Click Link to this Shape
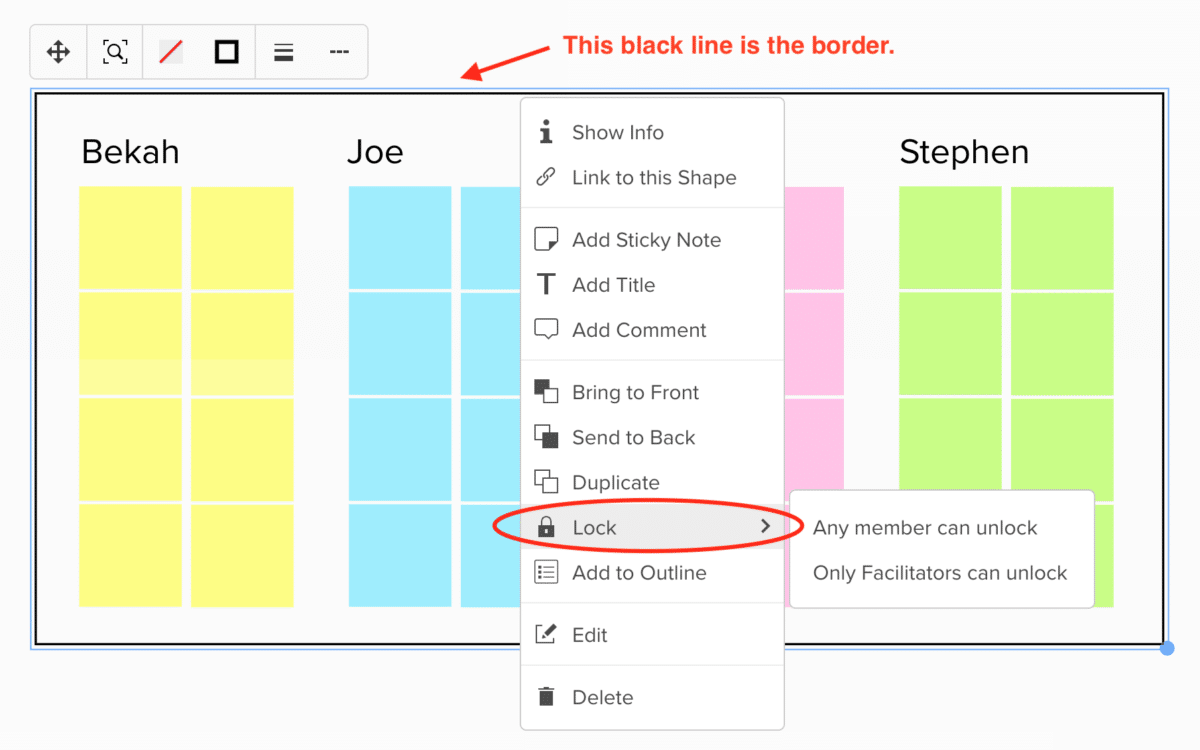 654,177
